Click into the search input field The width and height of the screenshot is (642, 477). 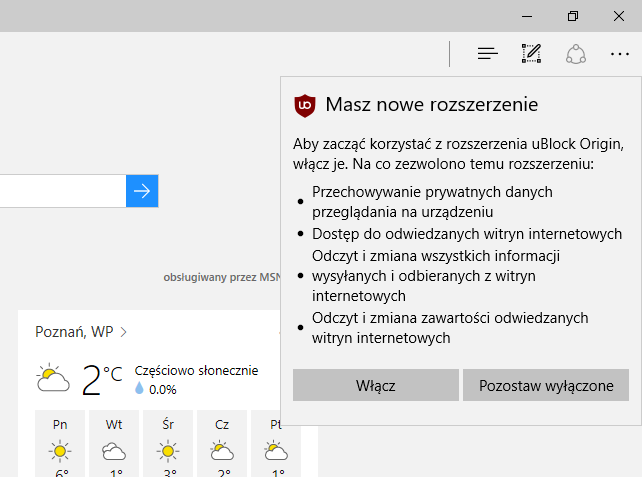coord(63,191)
